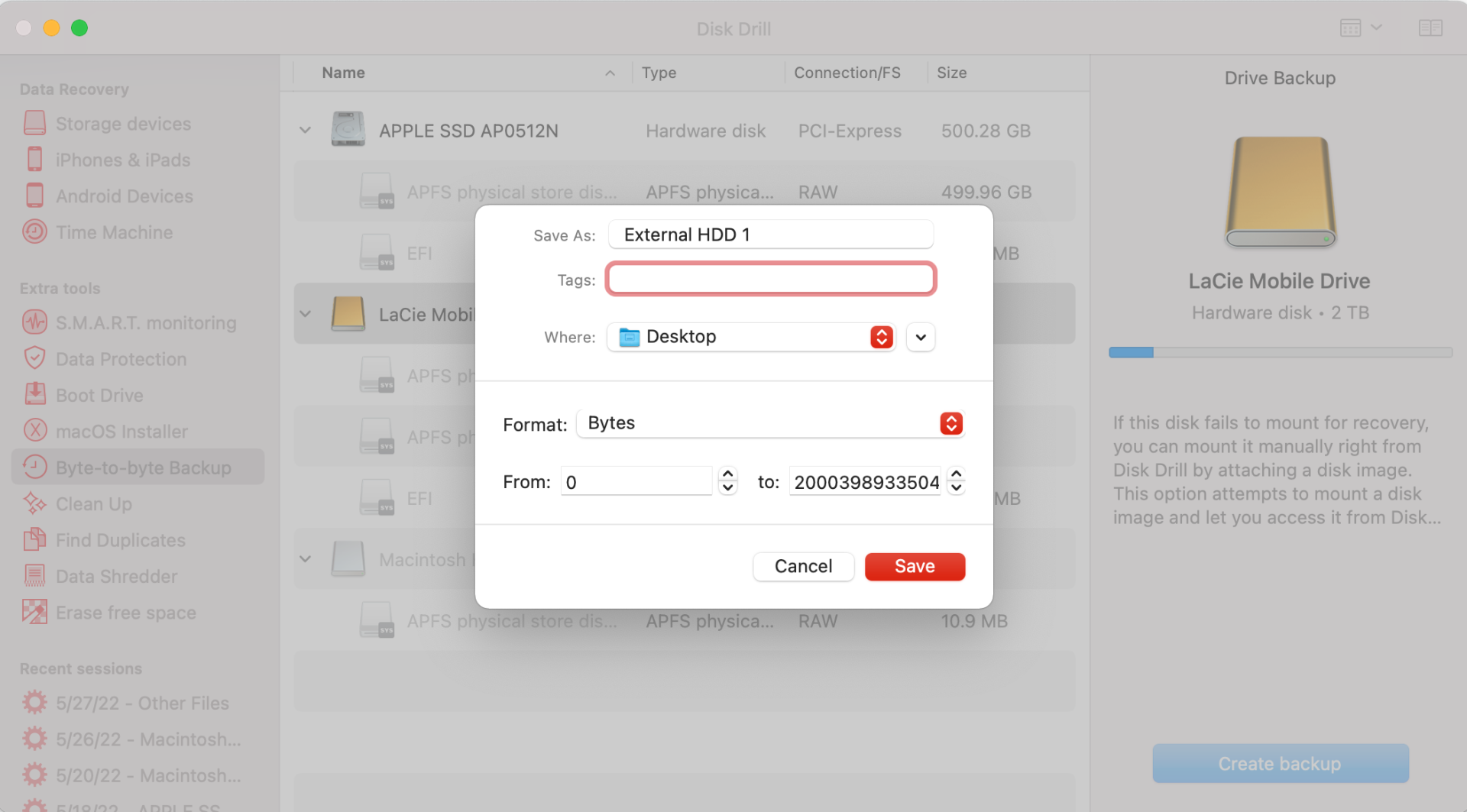
Task: Click the green fullscreen window button
Action: (79, 28)
